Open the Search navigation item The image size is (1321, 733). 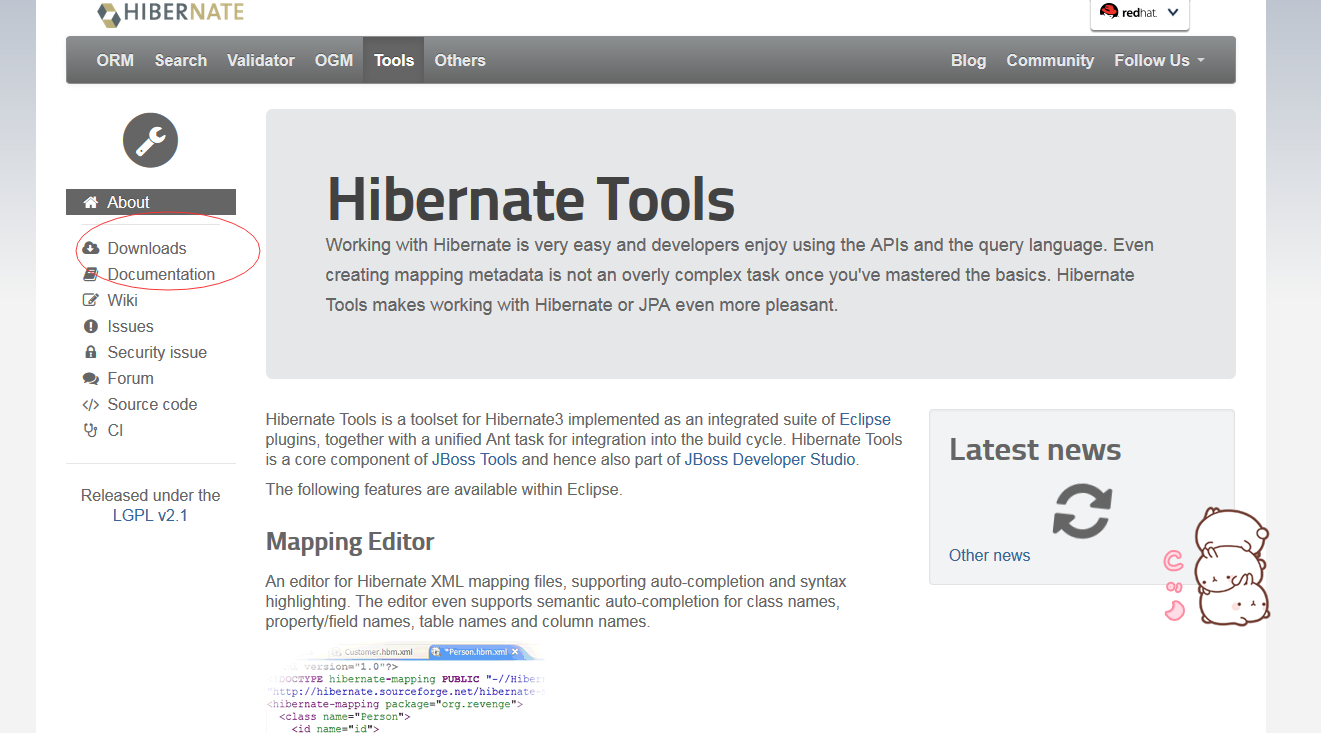pyautogui.click(x=181, y=60)
